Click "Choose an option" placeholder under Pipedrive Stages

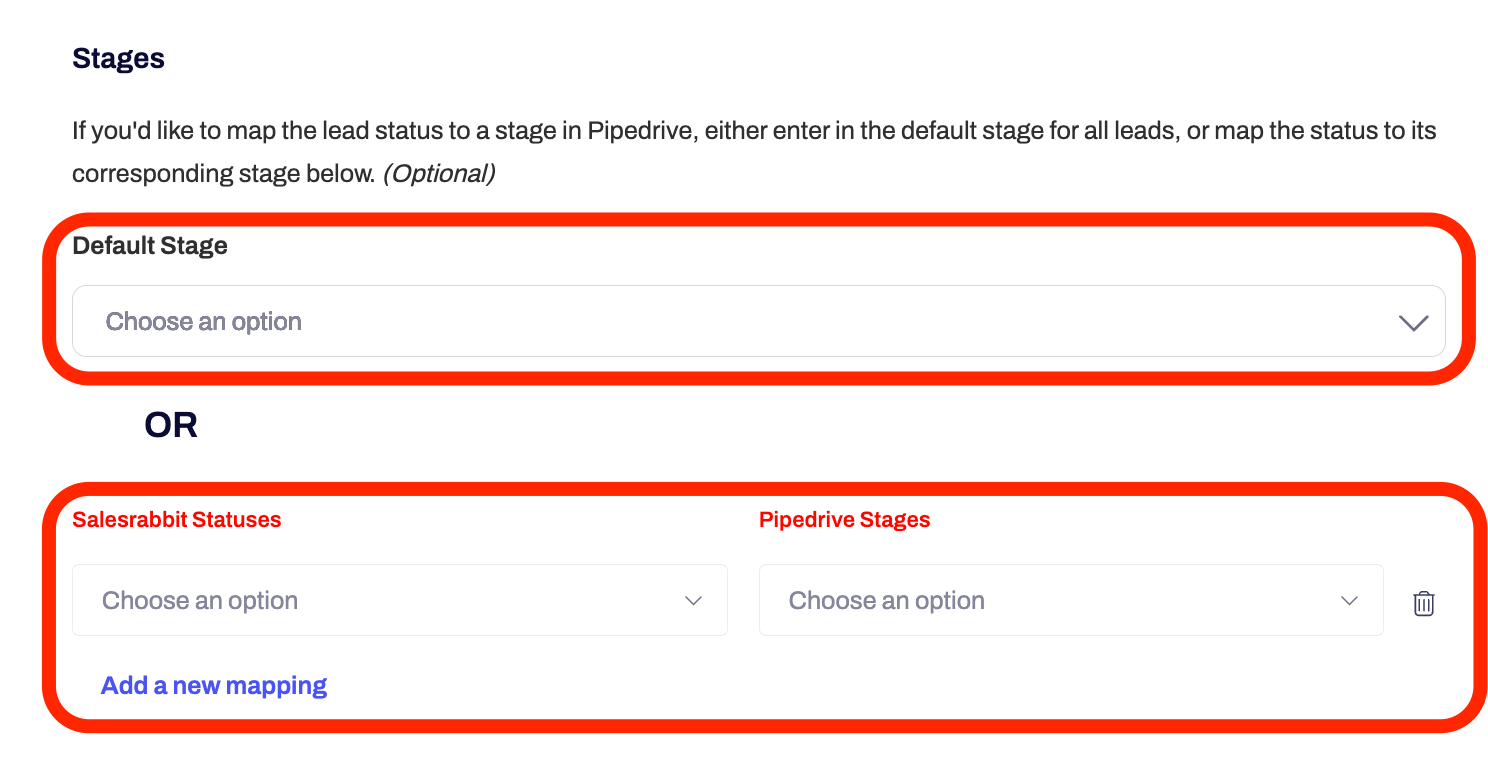point(886,601)
